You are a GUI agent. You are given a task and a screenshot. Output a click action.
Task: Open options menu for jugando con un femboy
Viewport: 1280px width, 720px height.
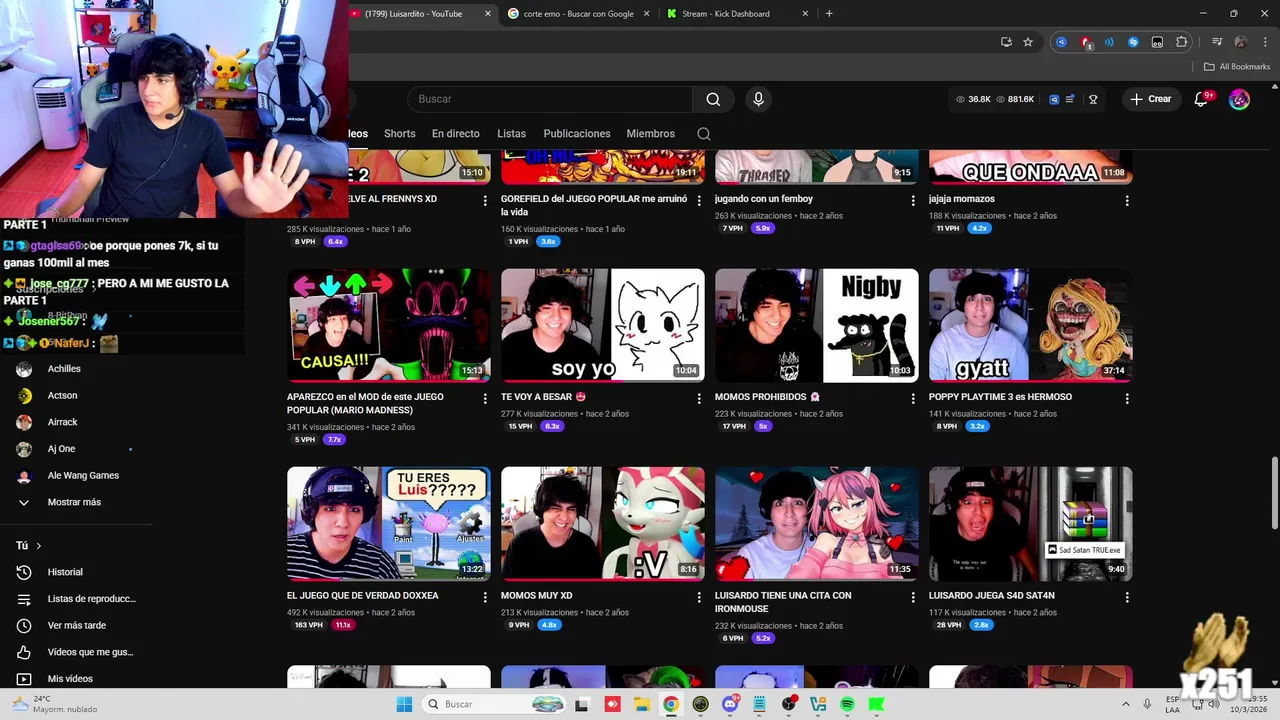(913, 200)
